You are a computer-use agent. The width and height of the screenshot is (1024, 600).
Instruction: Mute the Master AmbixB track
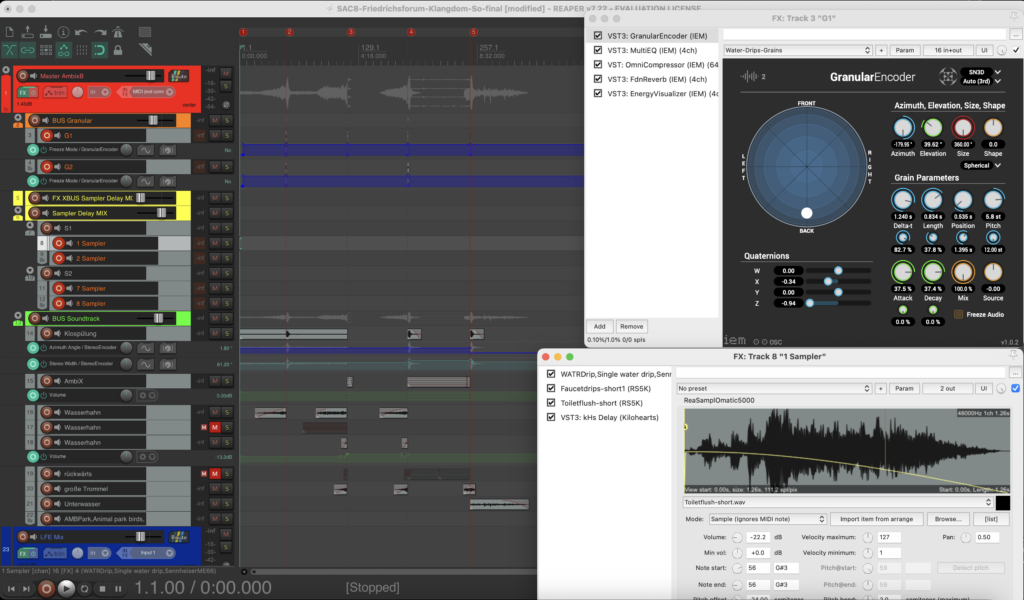[x=226, y=73]
